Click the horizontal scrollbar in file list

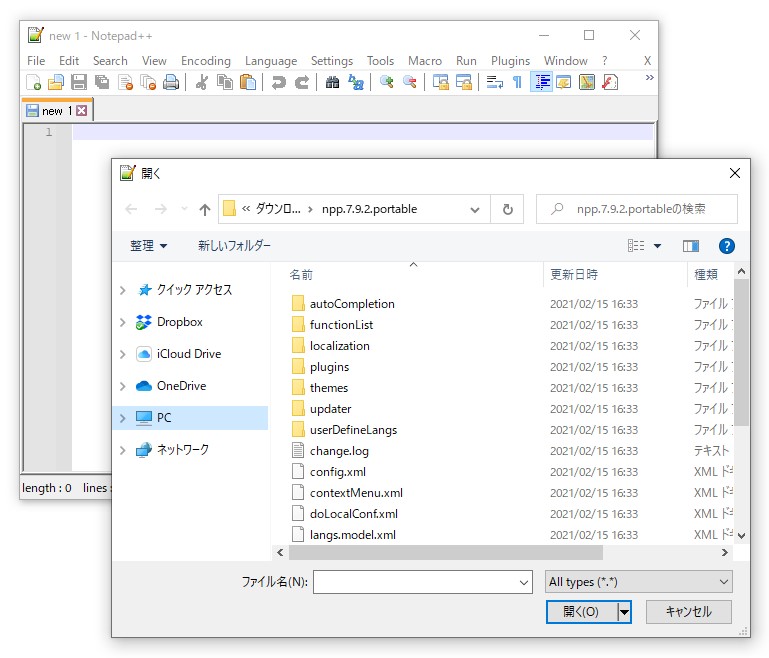445,553
